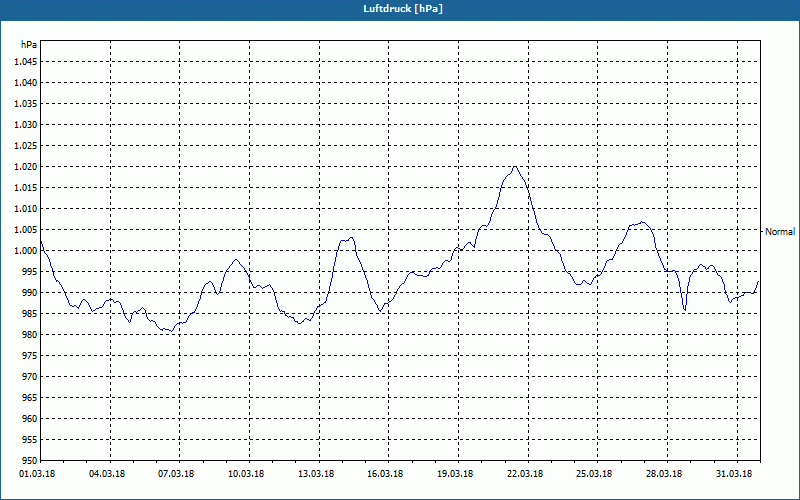Viewport: 800px width, 500px height.
Task: Click the 31.03.18 date label
Action: tap(734, 473)
